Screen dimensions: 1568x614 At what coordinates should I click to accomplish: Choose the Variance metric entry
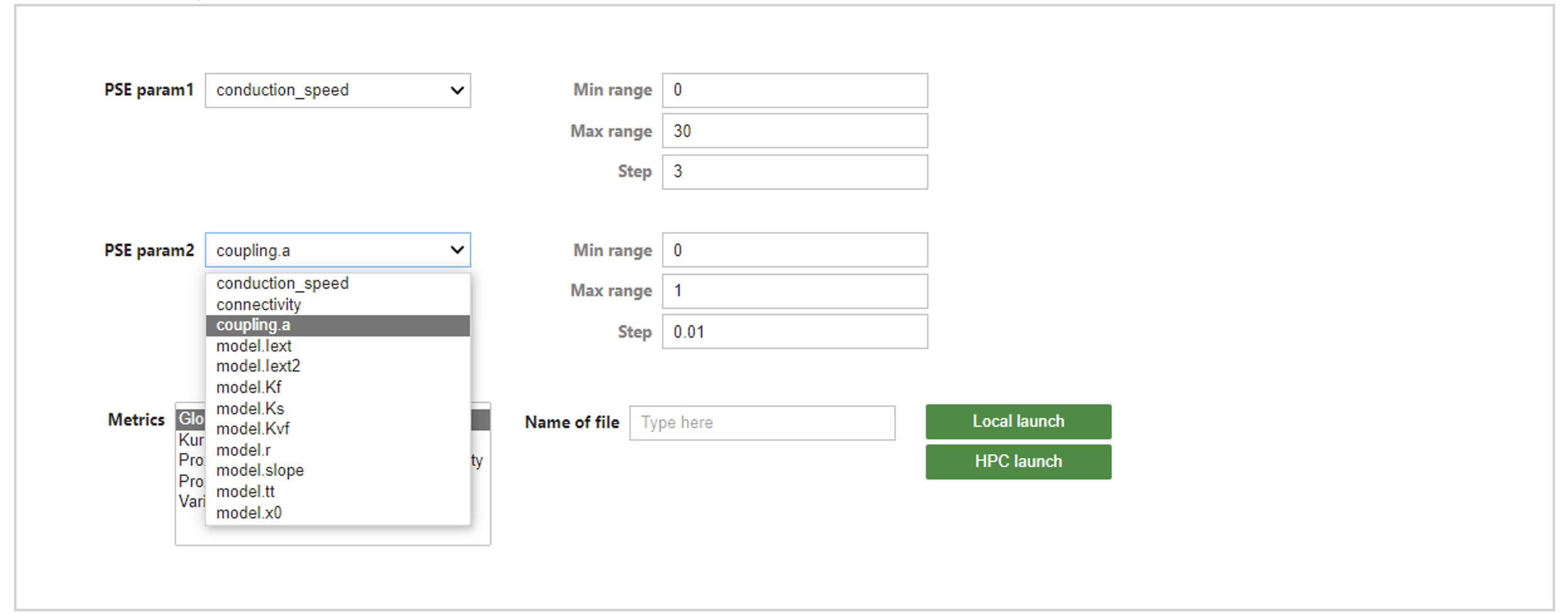[192, 500]
